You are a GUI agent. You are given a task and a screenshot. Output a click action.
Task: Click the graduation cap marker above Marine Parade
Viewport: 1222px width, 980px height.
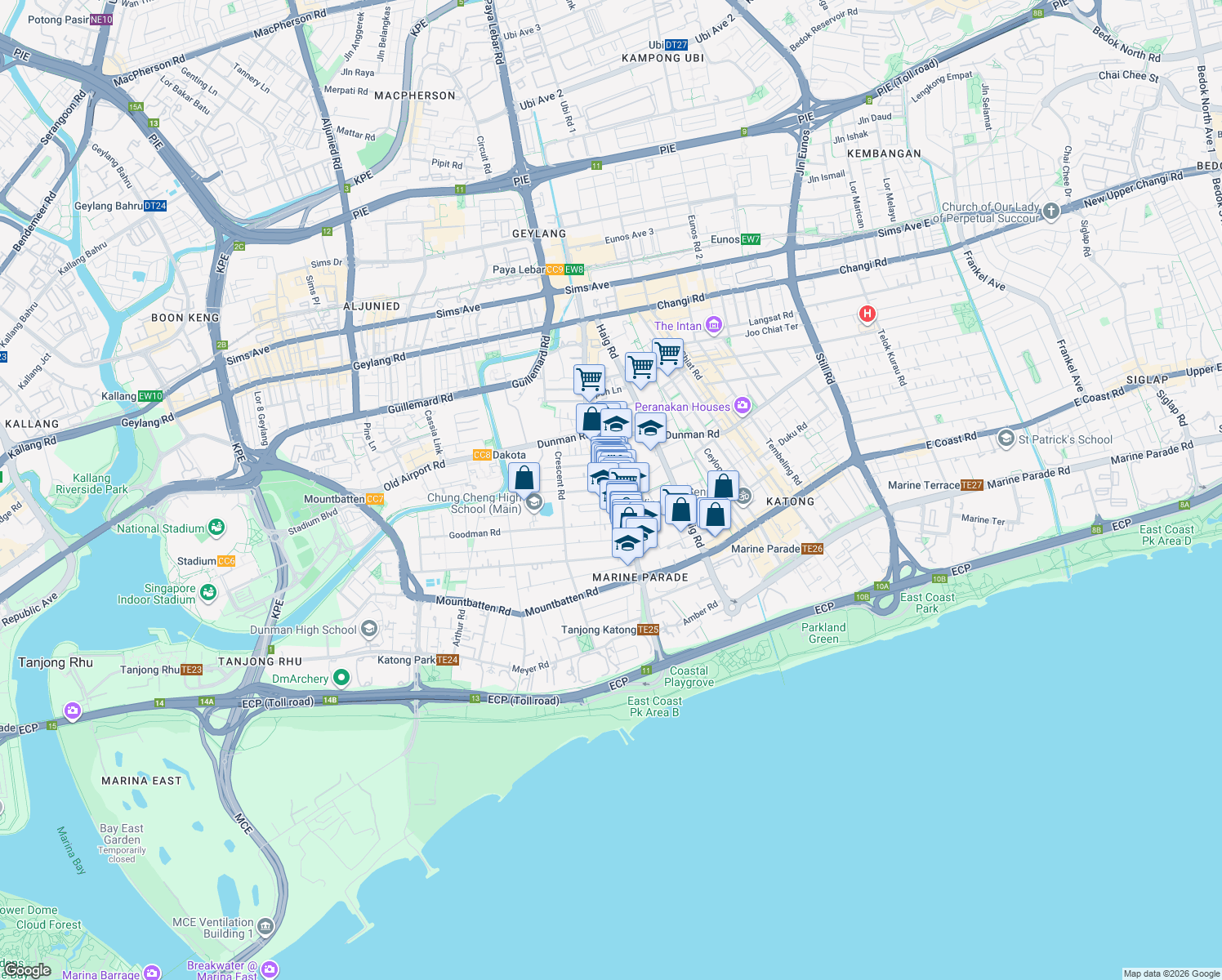coord(629,541)
